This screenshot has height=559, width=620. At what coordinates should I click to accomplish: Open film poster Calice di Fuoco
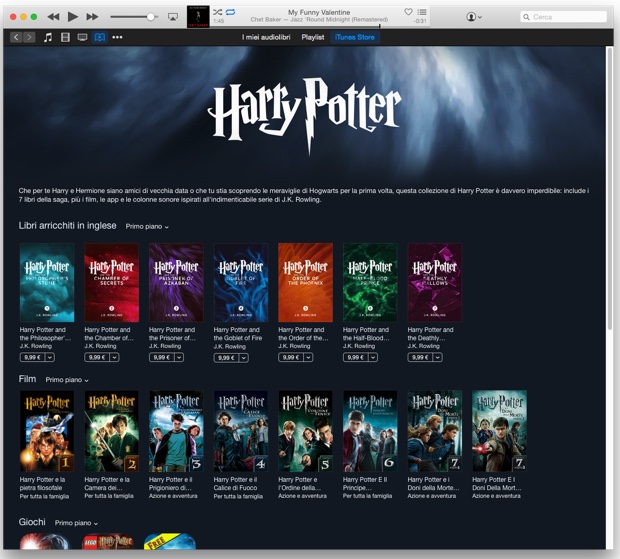tap(241, 431)
